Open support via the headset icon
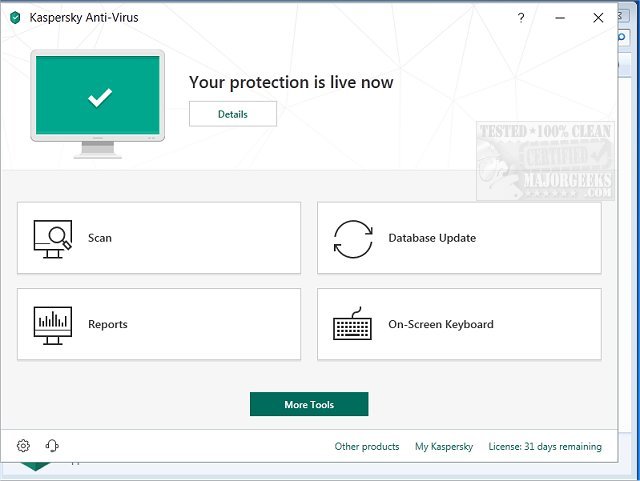The height and width of the screenshot is (481, 640). 52,446
